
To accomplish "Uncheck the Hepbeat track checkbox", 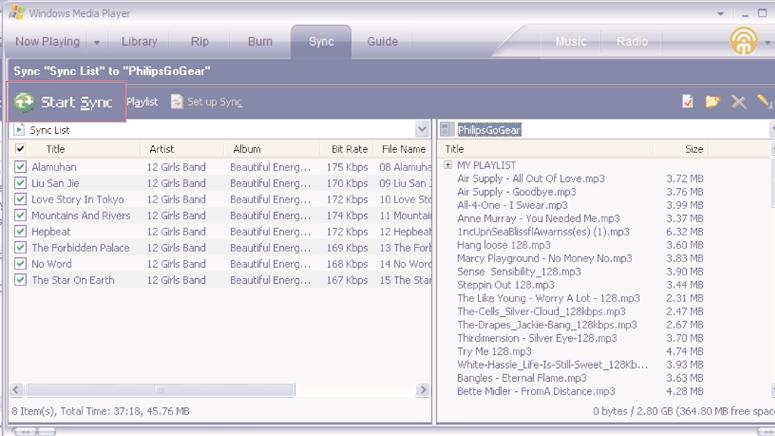I will click(20, 231).
